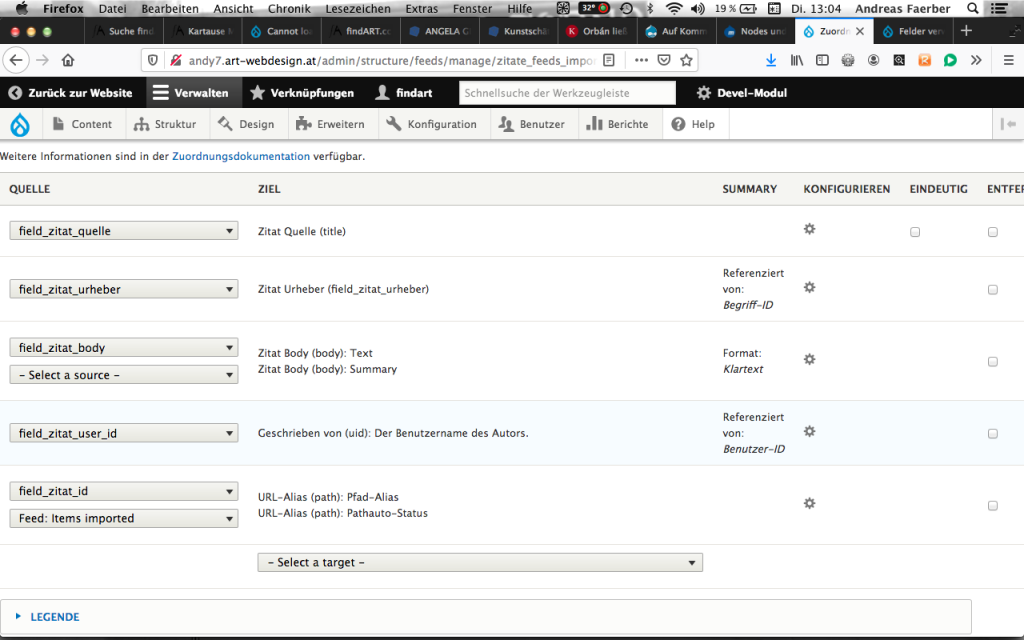Bookmark page with the star icon
The height and width of the screenshot is (640, 1024).
[x=686, y=60]
